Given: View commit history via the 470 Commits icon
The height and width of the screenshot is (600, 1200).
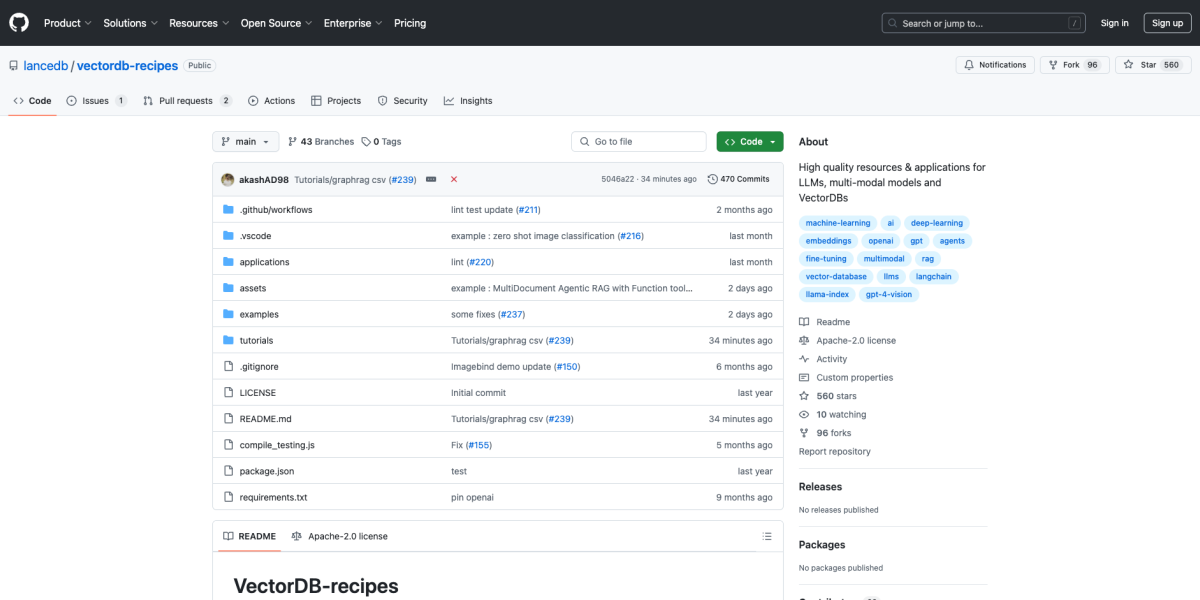Looking at the screenshot, I should [x=713, y=178].
